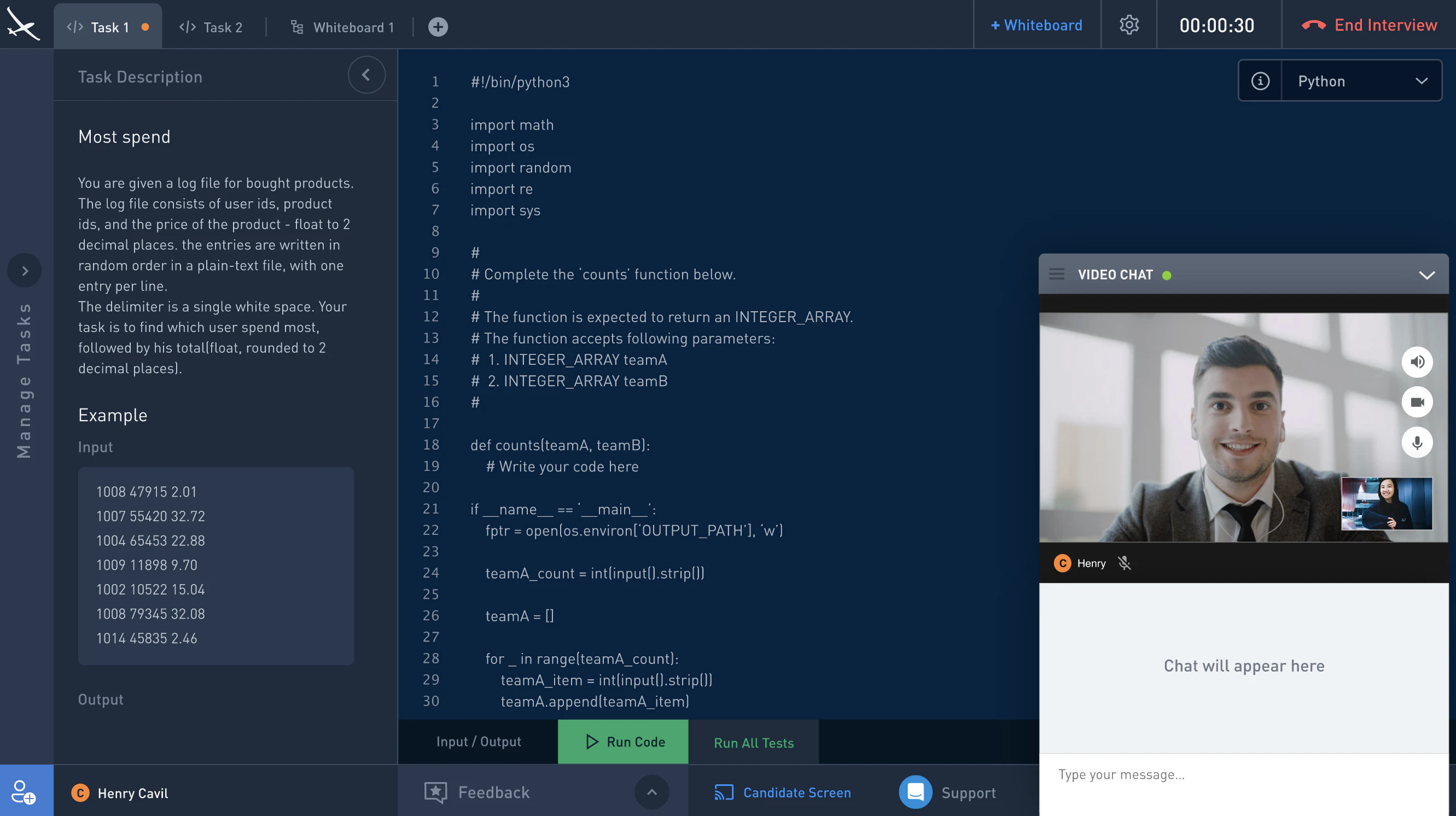The height and width of the screenshot is (816, 1456).
Task: Click the language info icon
Action: click(1260, 81)
